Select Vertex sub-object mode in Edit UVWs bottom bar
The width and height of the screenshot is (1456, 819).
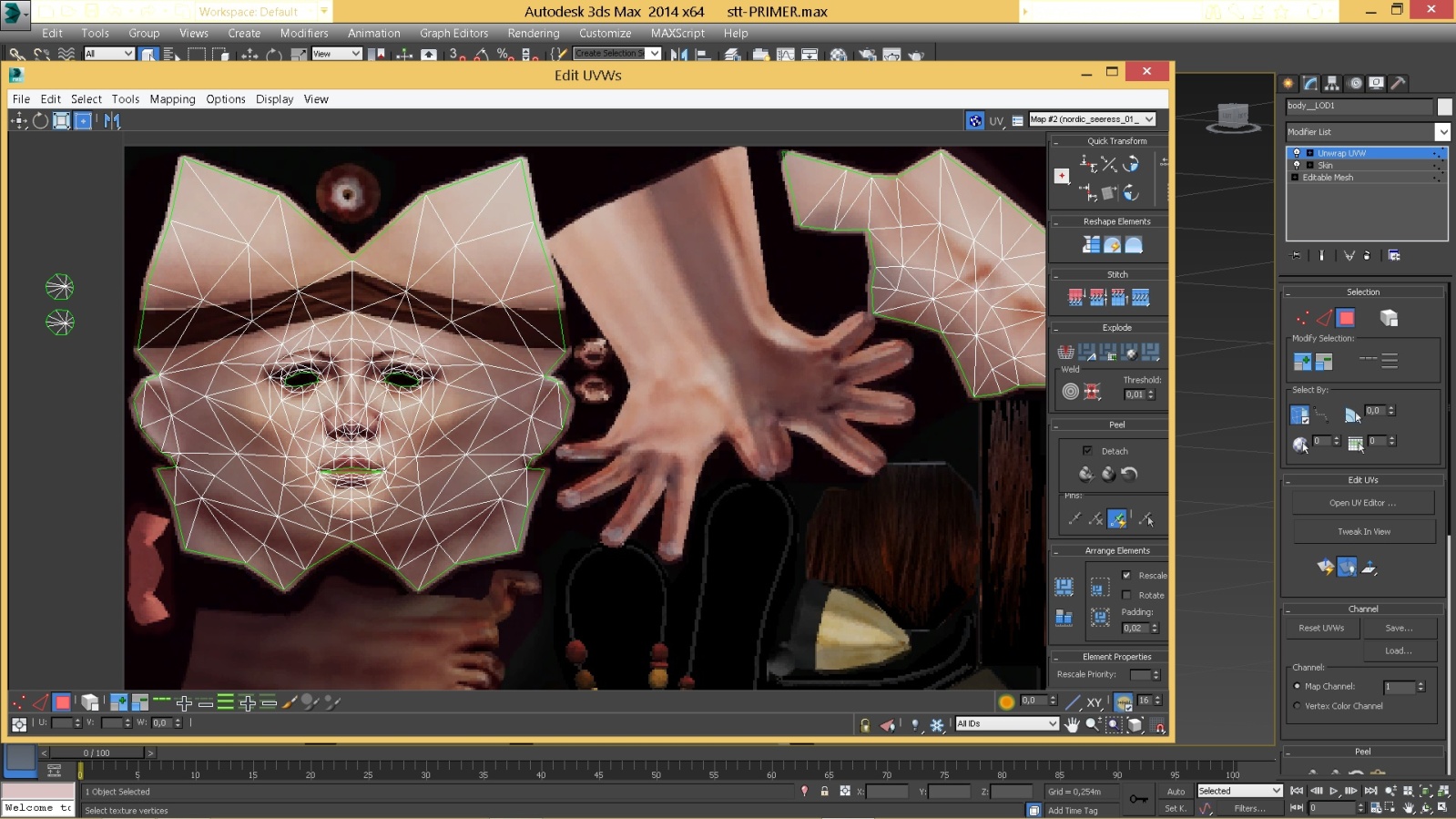pyautogui.click(x=18, y=701)
